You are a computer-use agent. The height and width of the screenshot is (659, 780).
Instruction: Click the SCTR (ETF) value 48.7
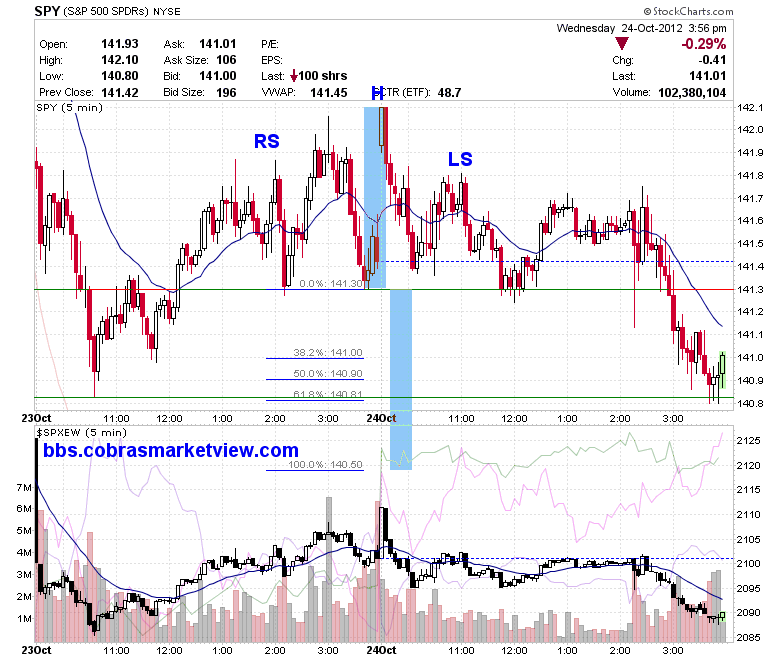tap(450, 93)
